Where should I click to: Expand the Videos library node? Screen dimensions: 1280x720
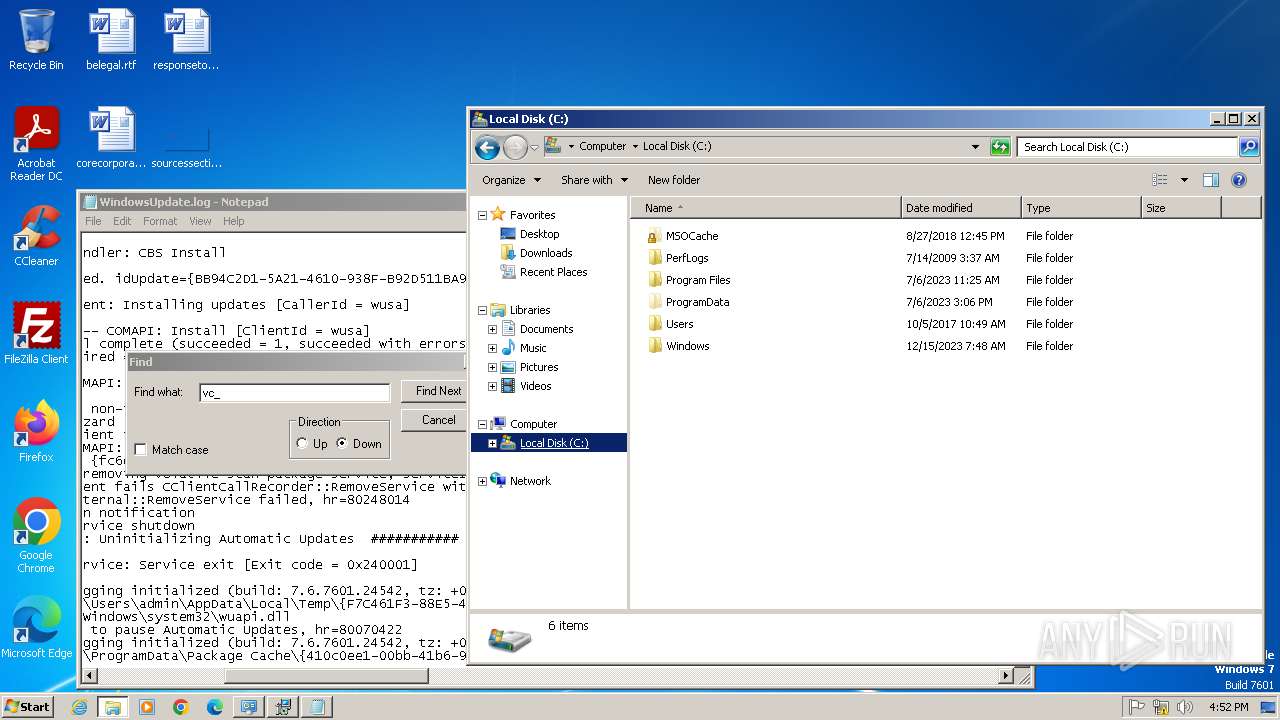coord(492,386)
